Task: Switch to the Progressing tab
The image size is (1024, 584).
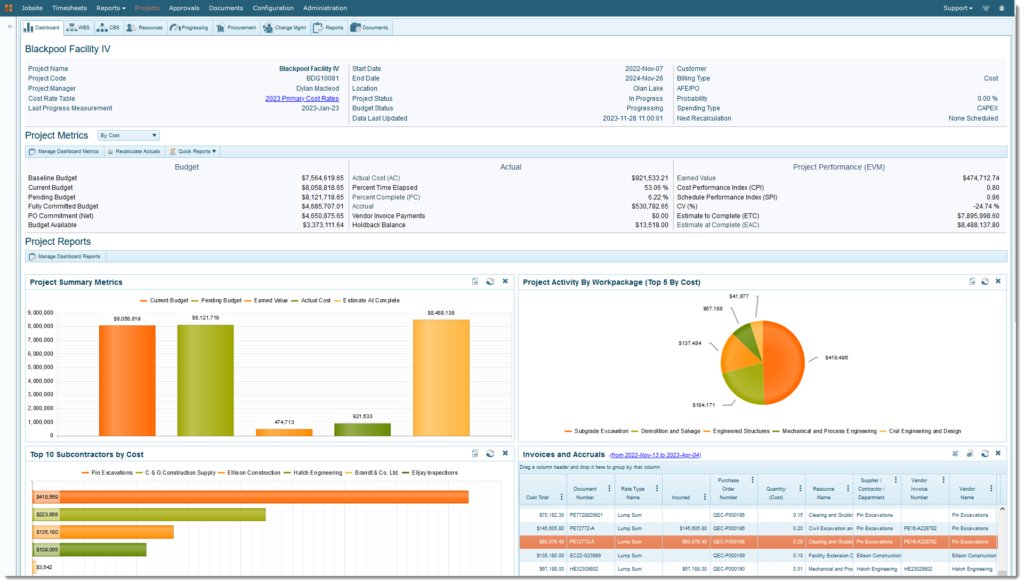Action: click(x=189, y=27)
